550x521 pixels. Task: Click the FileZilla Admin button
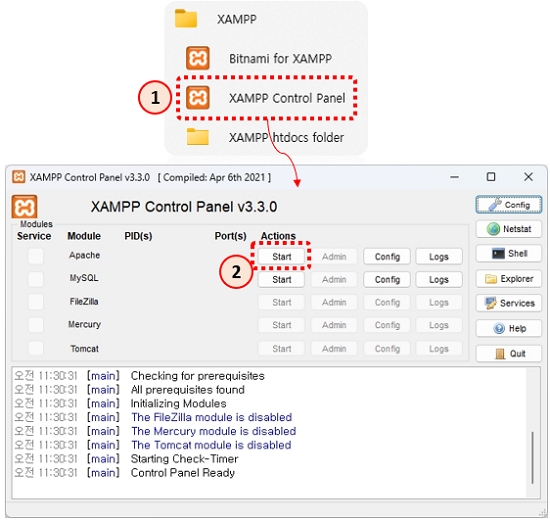coord(334,302)
